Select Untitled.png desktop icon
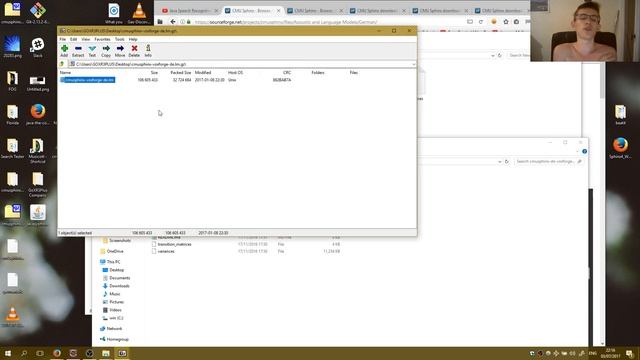This screenshot has height=360, width=640. pyautogui.click(x=38, y=82)
